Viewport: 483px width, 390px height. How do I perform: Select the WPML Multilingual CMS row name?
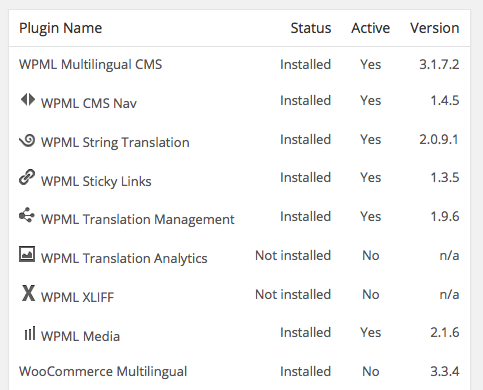[x=90, y=64]
